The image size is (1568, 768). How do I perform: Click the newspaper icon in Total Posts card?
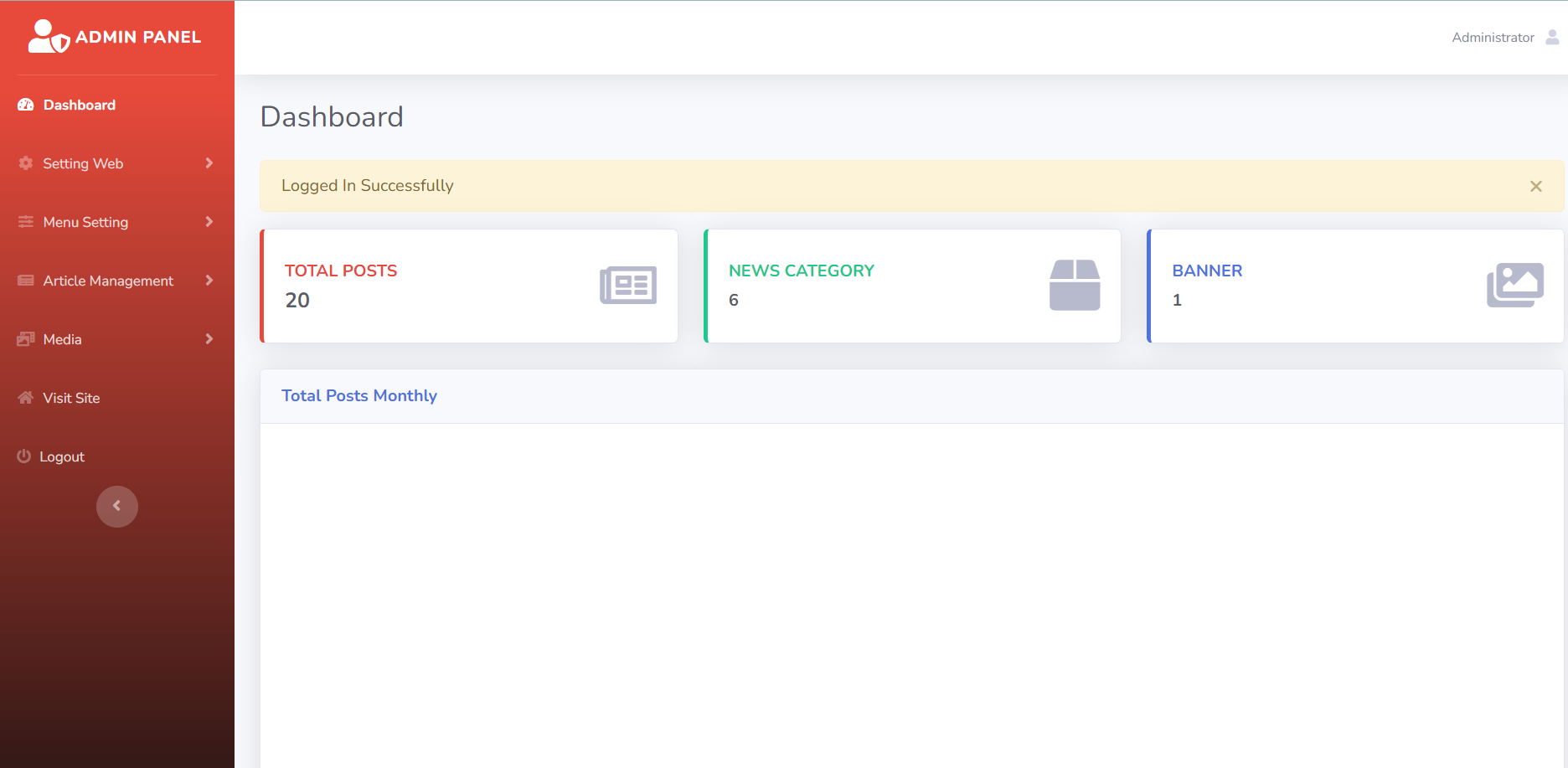point(628,286)
